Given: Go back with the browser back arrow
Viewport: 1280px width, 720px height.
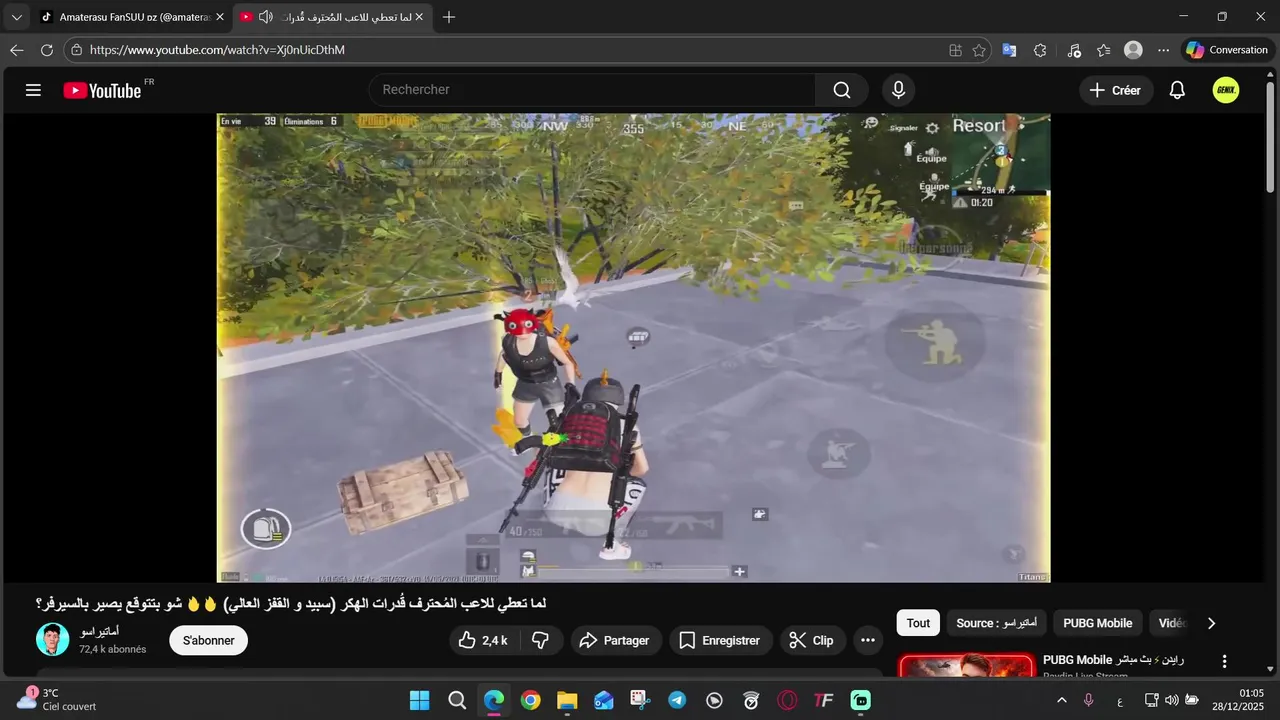Looking at the screenshot, I should [x=17, y=50].
